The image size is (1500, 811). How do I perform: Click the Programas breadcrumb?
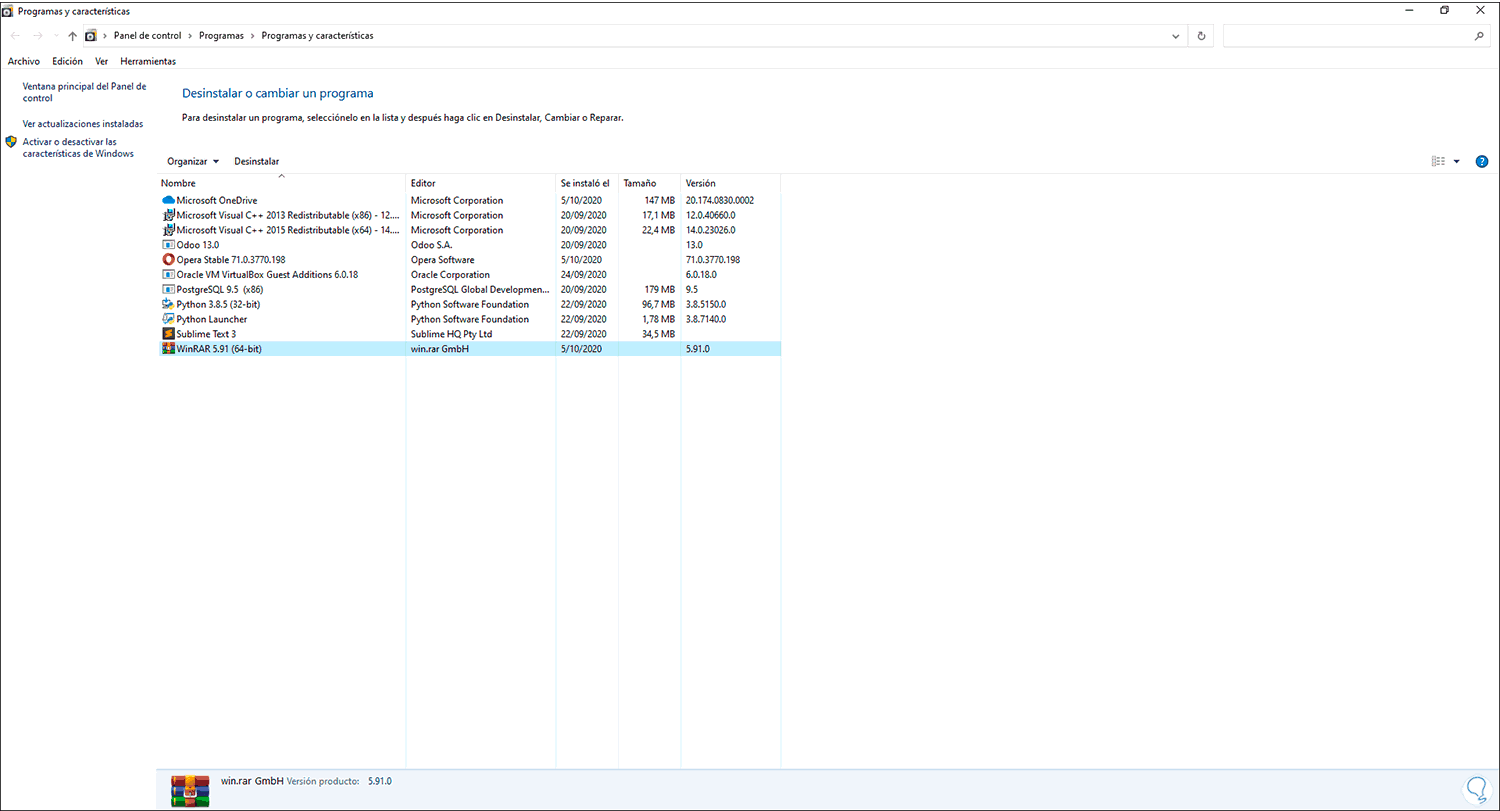pyautogui.click(x=221, y=36)
